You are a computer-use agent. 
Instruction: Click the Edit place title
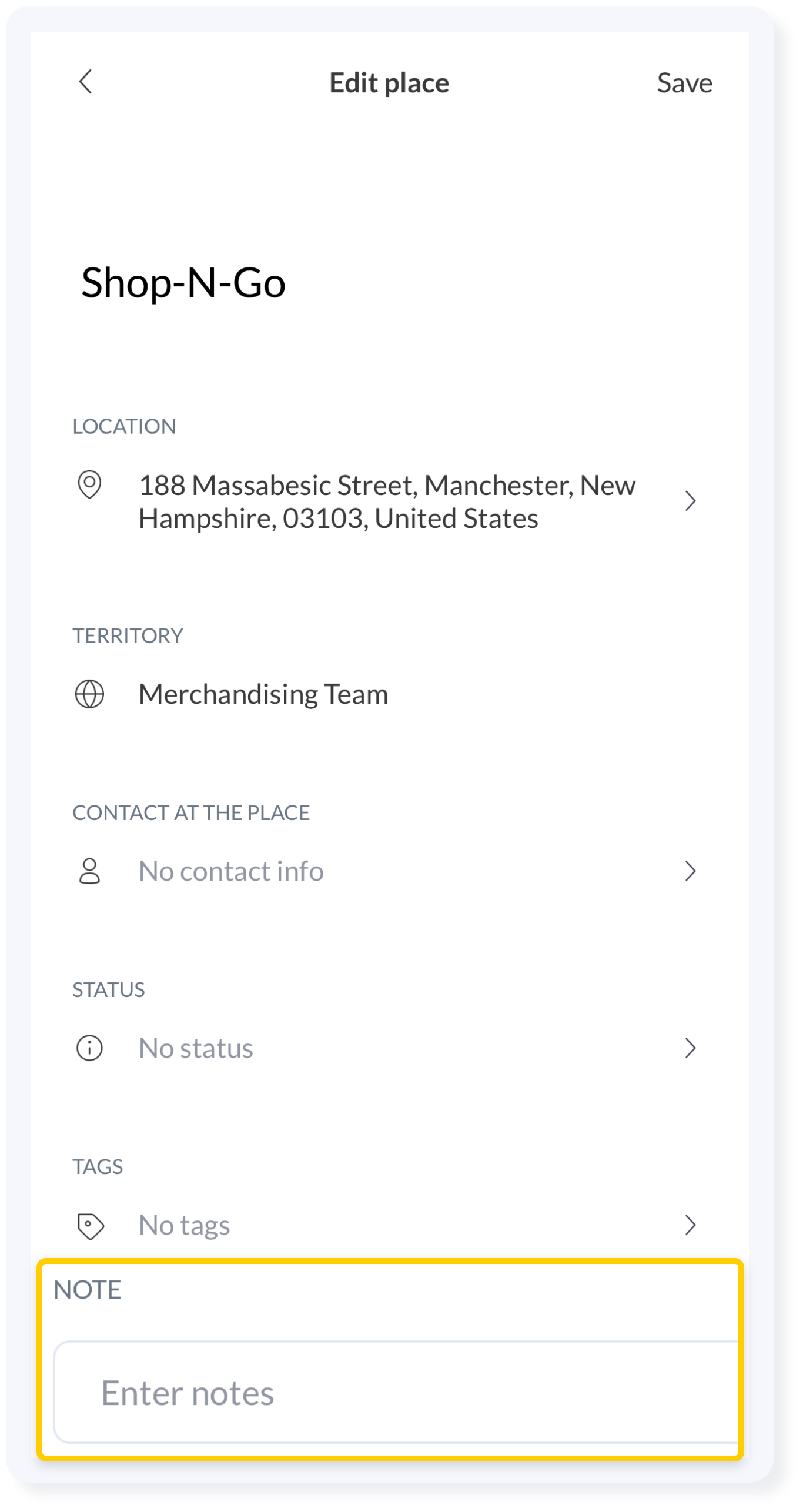point(389,82)
